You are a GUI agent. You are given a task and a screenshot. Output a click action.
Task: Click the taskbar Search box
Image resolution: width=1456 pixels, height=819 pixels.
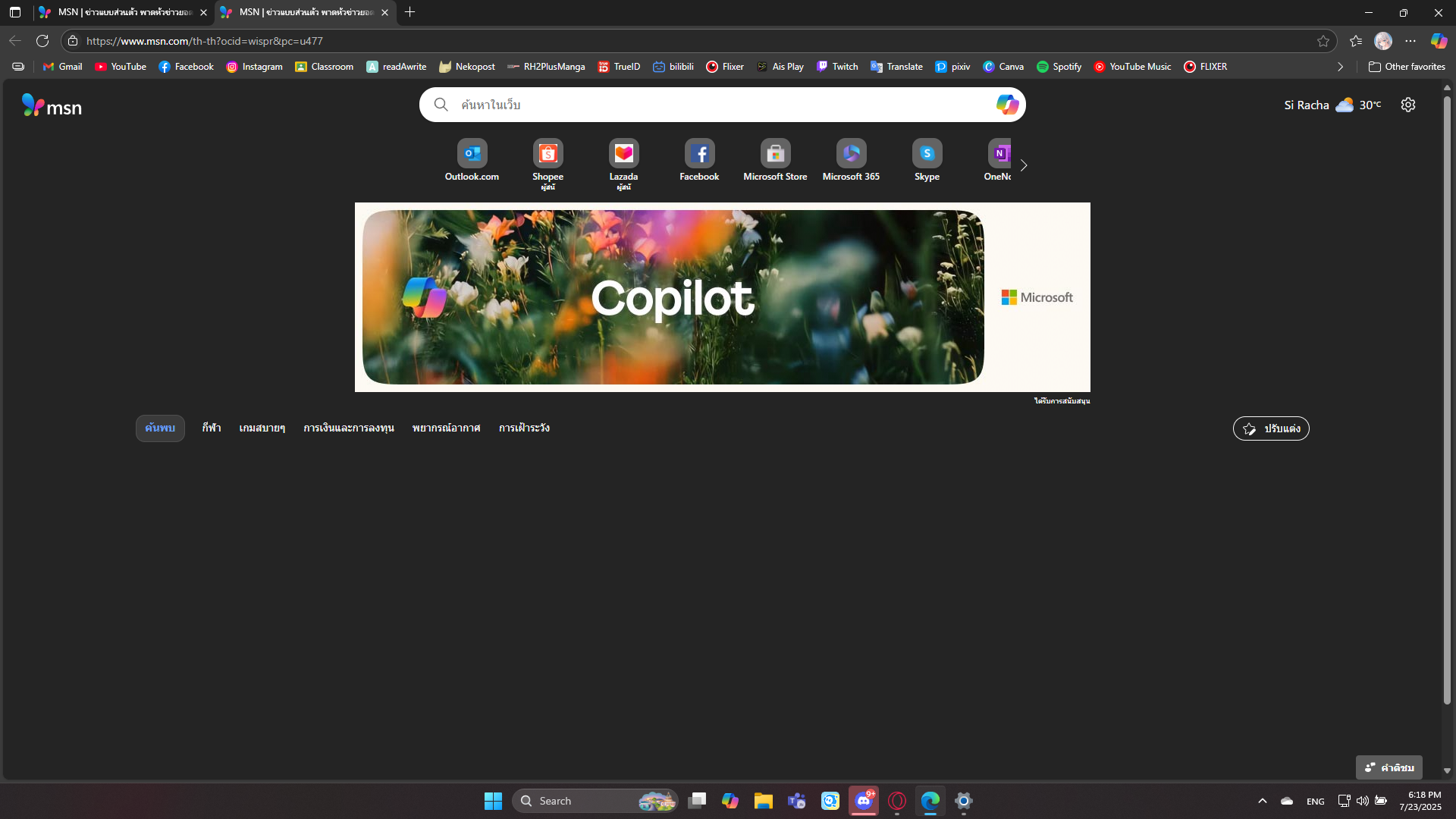(x=595, y=801)
